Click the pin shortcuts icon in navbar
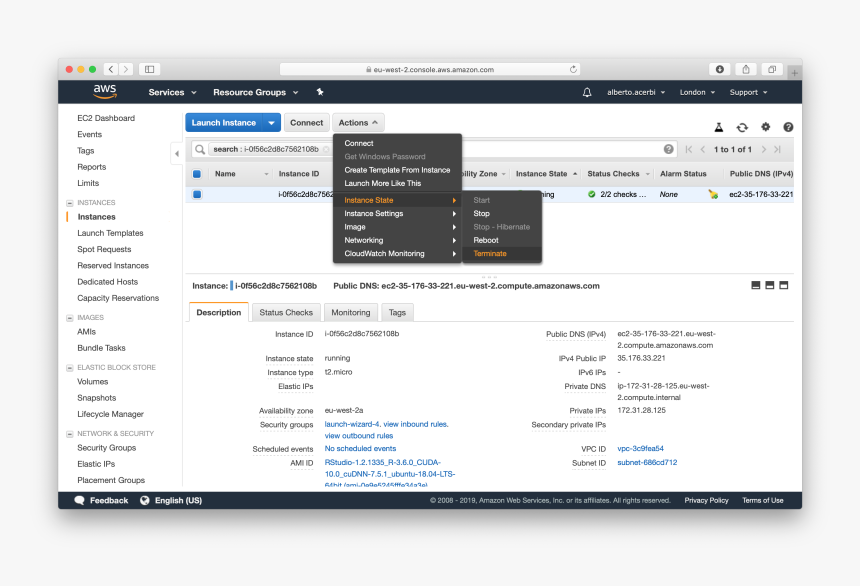Screen dimensions: 860x586 click(x=320, y=92)
